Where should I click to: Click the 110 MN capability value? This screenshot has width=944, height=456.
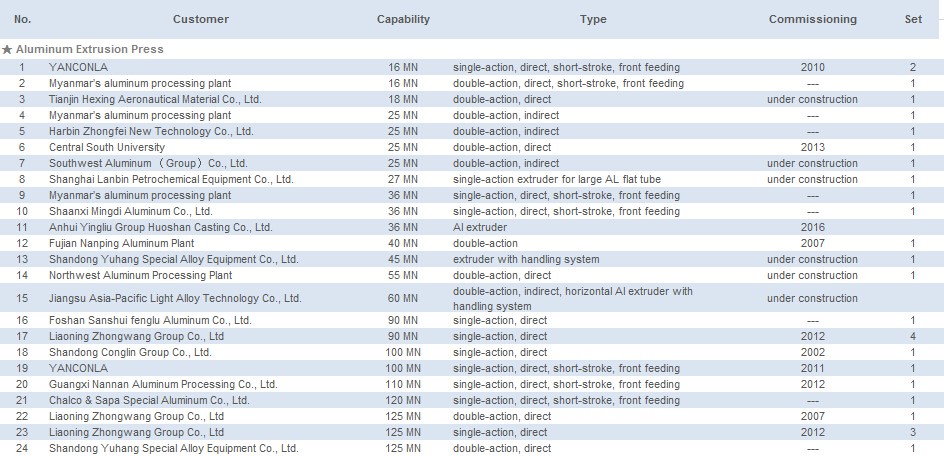pos(403,384)
